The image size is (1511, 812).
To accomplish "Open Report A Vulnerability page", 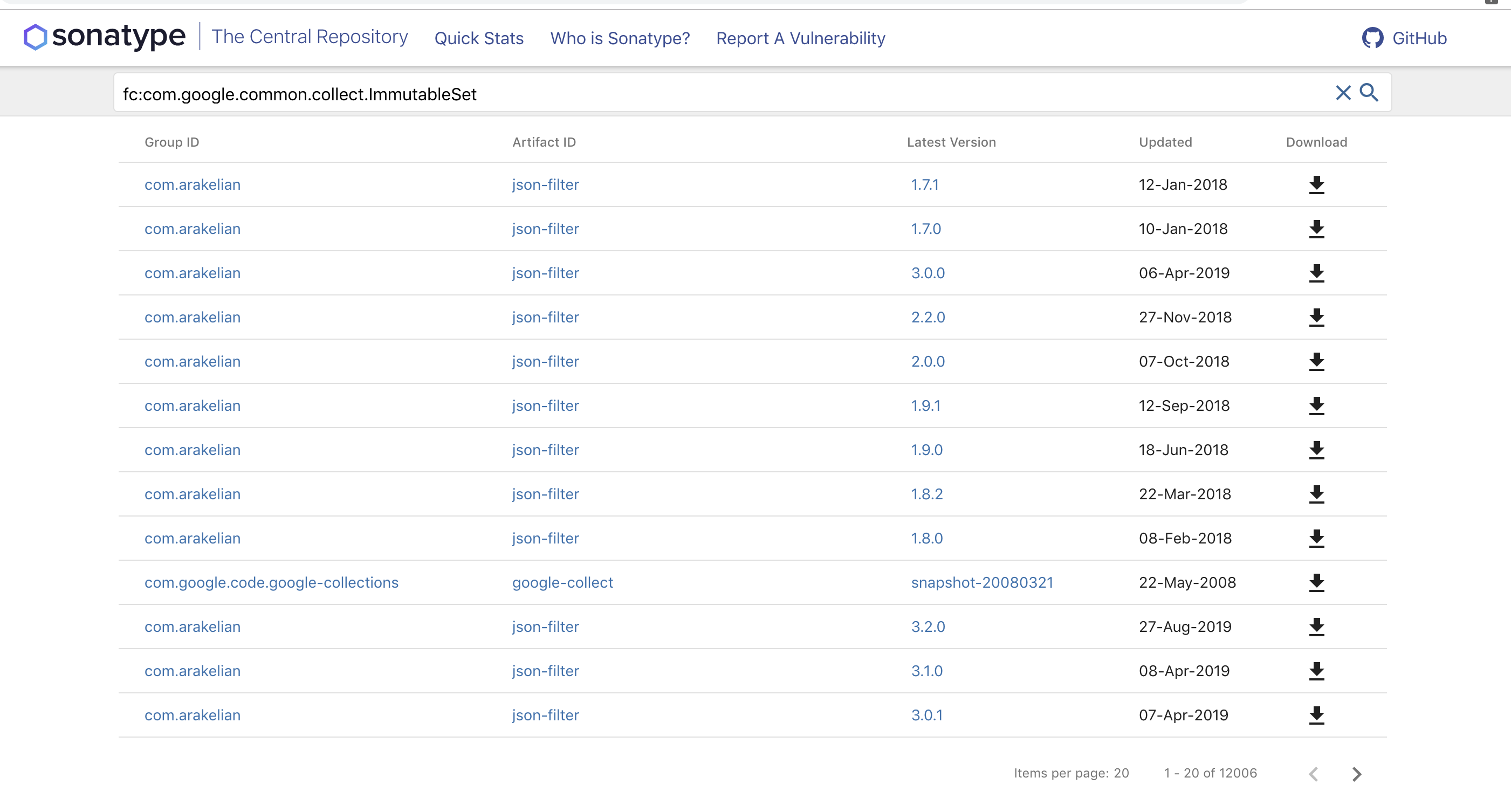I will pos(800,38).
